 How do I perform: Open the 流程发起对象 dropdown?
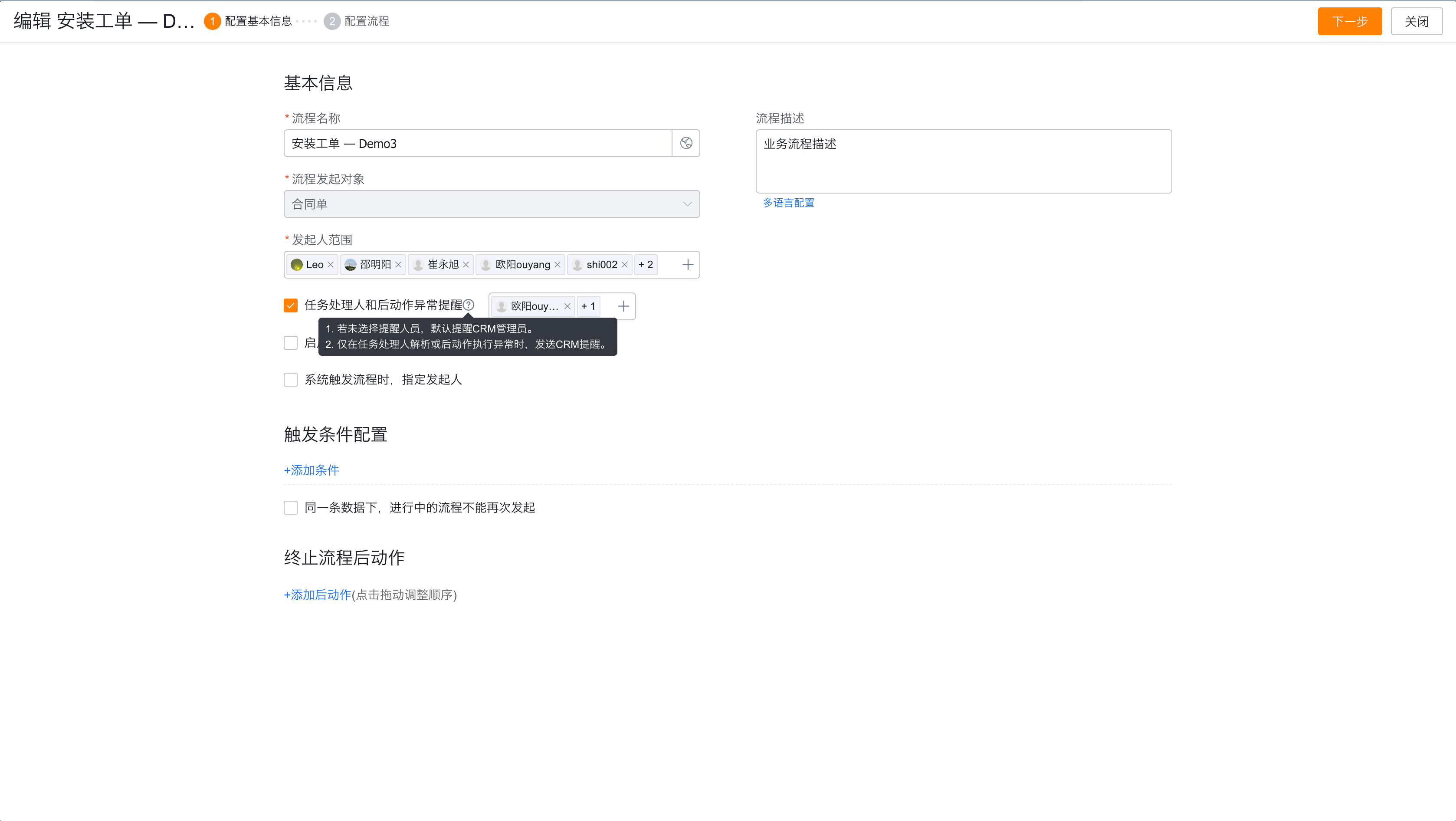[491, 204]
